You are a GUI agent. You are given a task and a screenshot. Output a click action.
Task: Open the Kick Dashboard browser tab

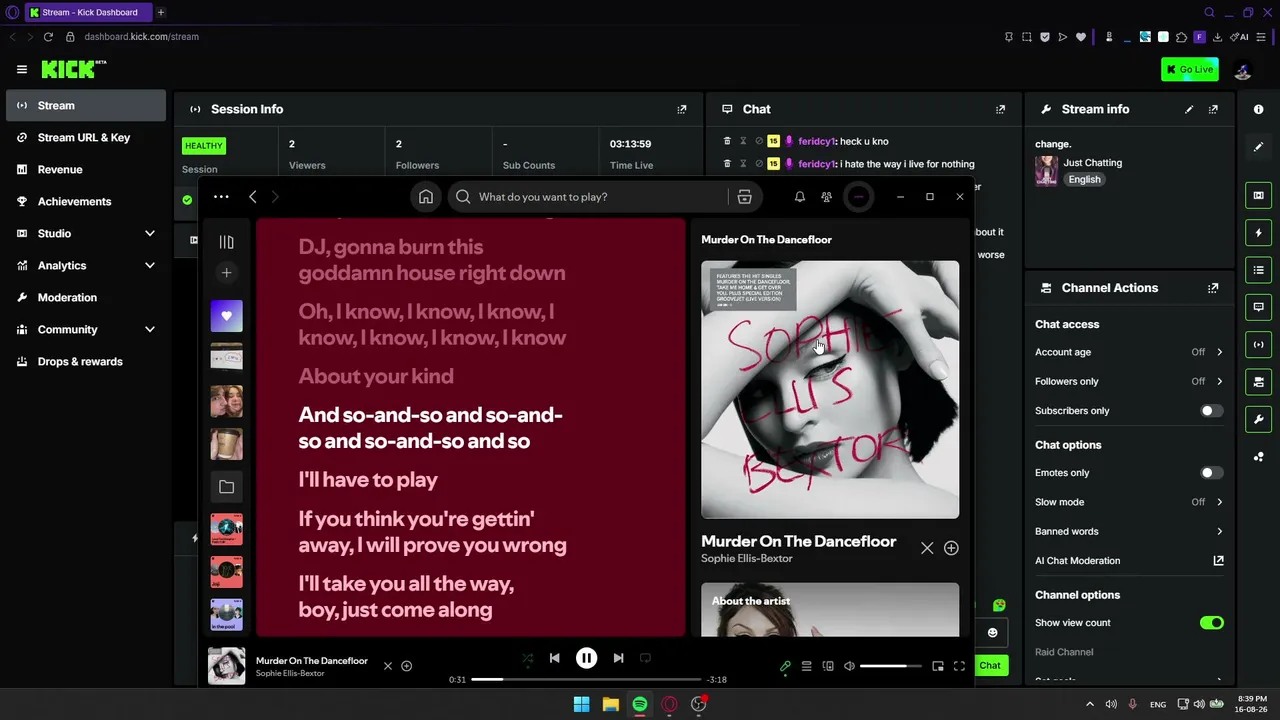pos(88,12)
